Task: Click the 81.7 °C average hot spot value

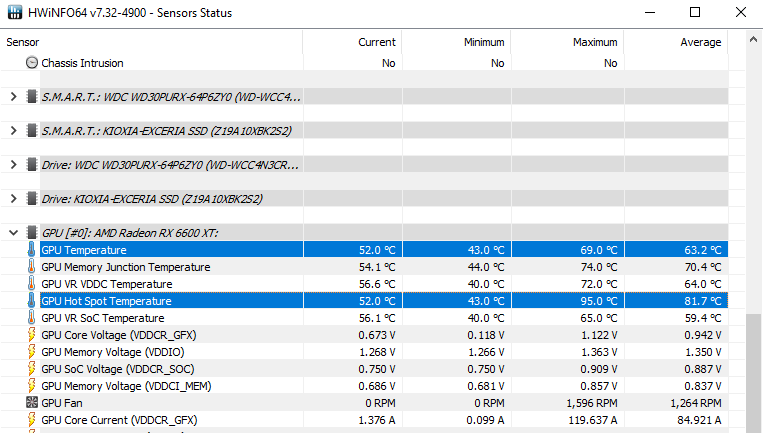Action: tap(703, 301)
